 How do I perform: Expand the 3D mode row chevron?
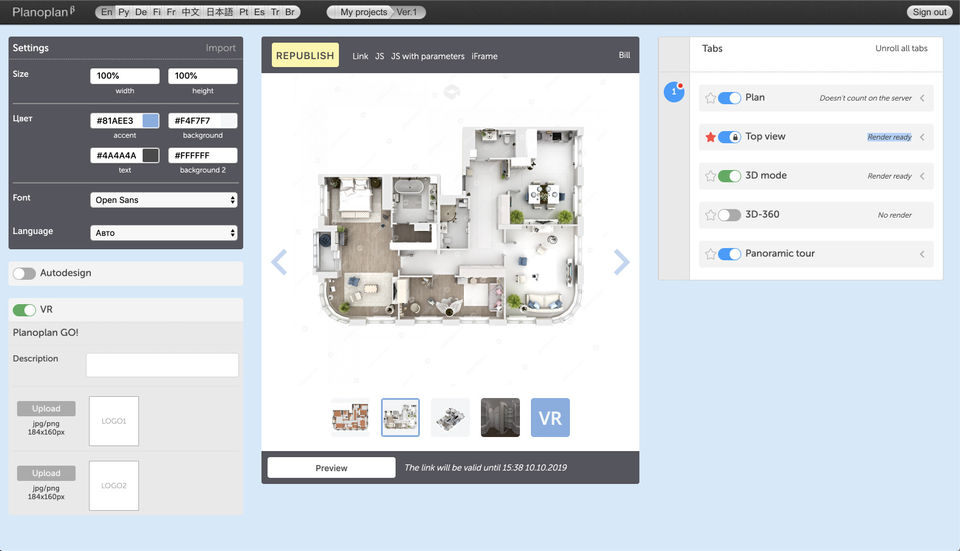pos(922,176)
